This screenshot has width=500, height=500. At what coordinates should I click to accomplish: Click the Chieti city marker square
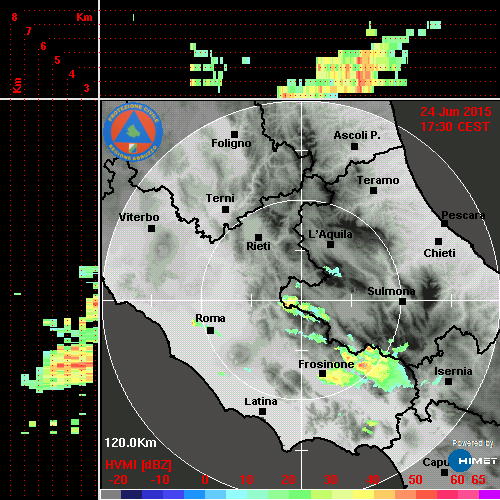click(x=439, y=241)
